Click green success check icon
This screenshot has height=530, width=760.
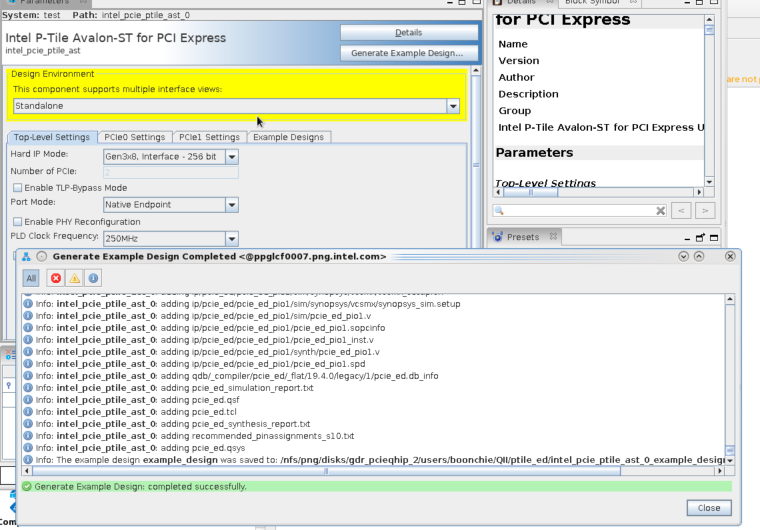[x=27, y=486]
